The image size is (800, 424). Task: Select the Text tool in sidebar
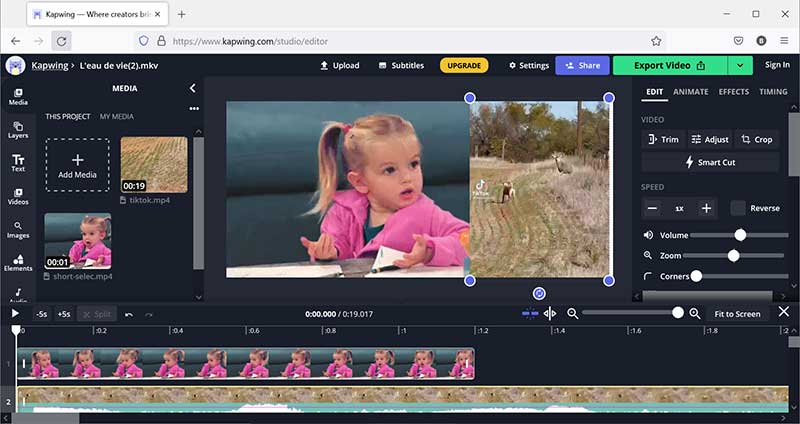point(18,163)
